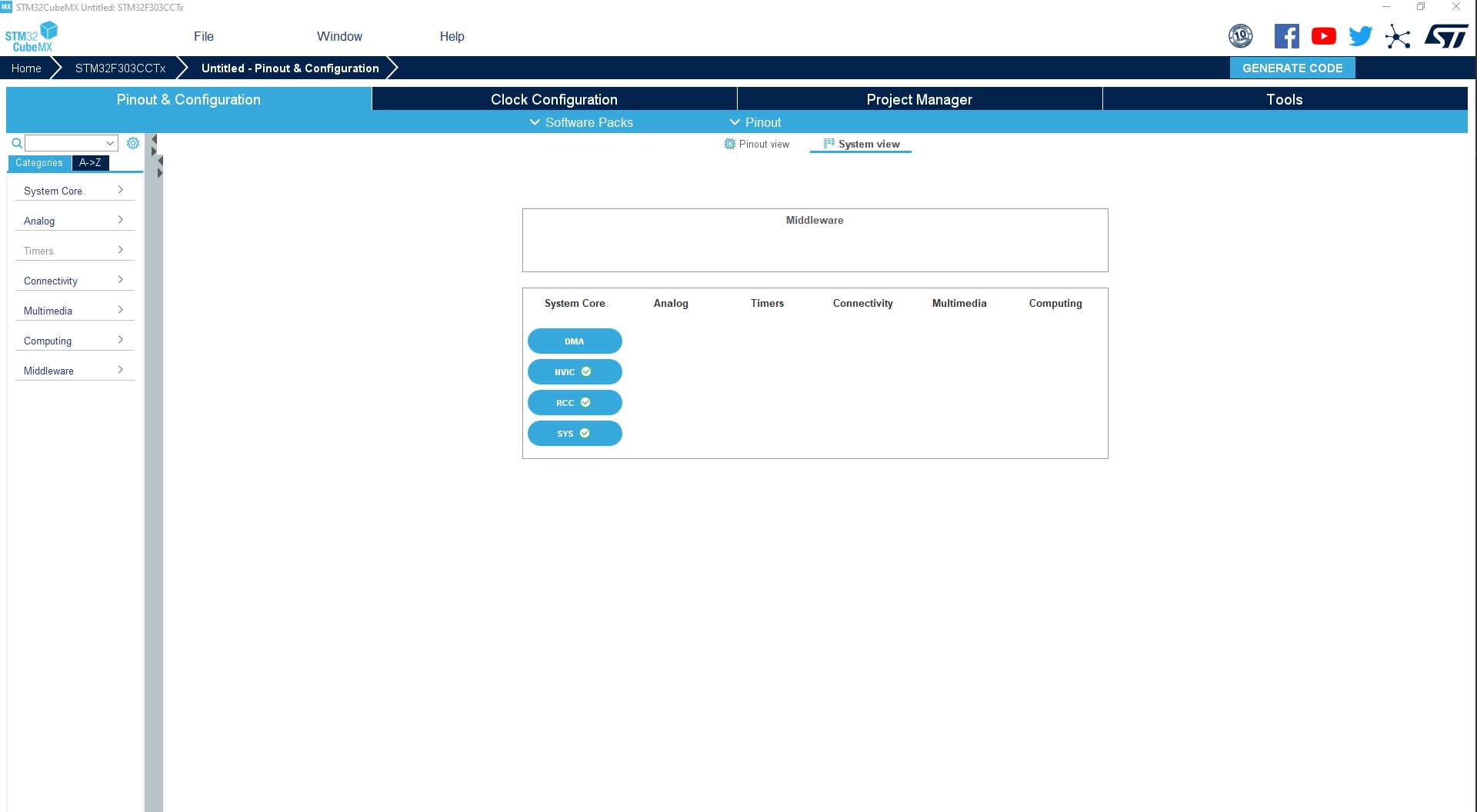This screenshot has width=1477, height=812.
Task: Click the STM32F303CCTx breadcrumb
Action: [x=120, y=68]
